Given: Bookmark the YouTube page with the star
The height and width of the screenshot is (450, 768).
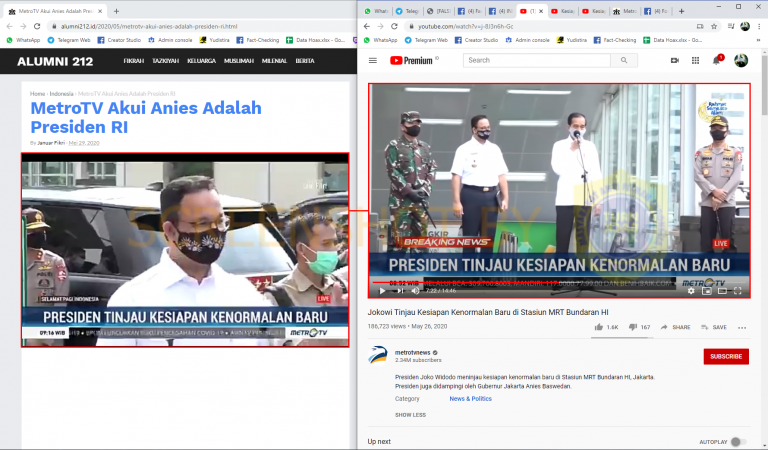Looking at the screenshot, I should pyautogui.click(x=714, y=26).
